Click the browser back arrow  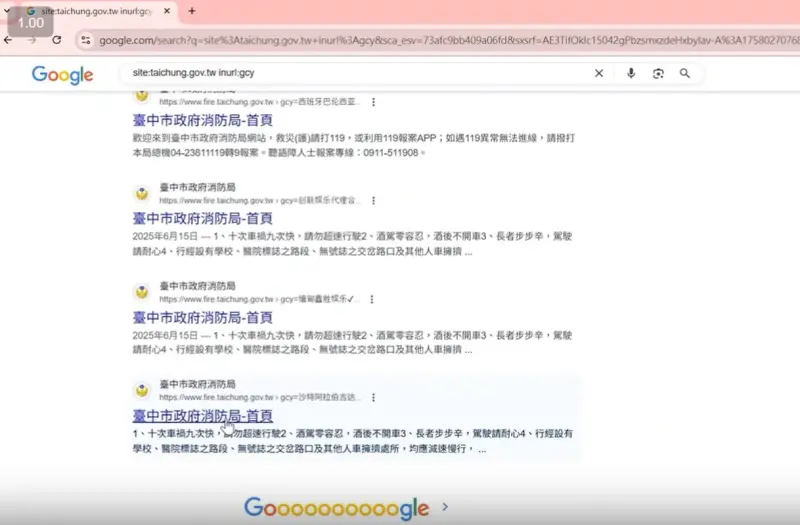(8, 40)
